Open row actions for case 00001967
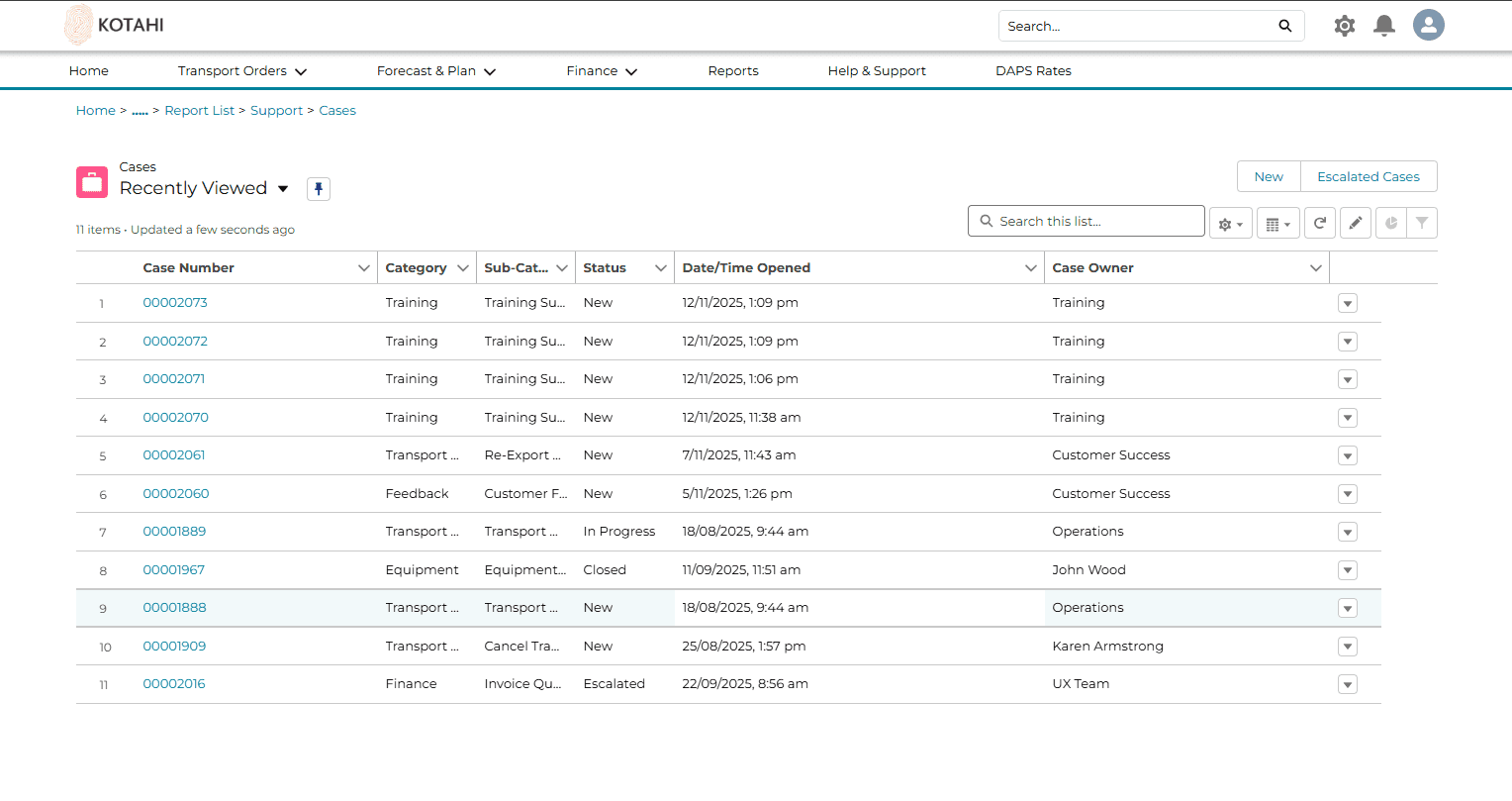The image size is (1512, 801). (1348, 570)
